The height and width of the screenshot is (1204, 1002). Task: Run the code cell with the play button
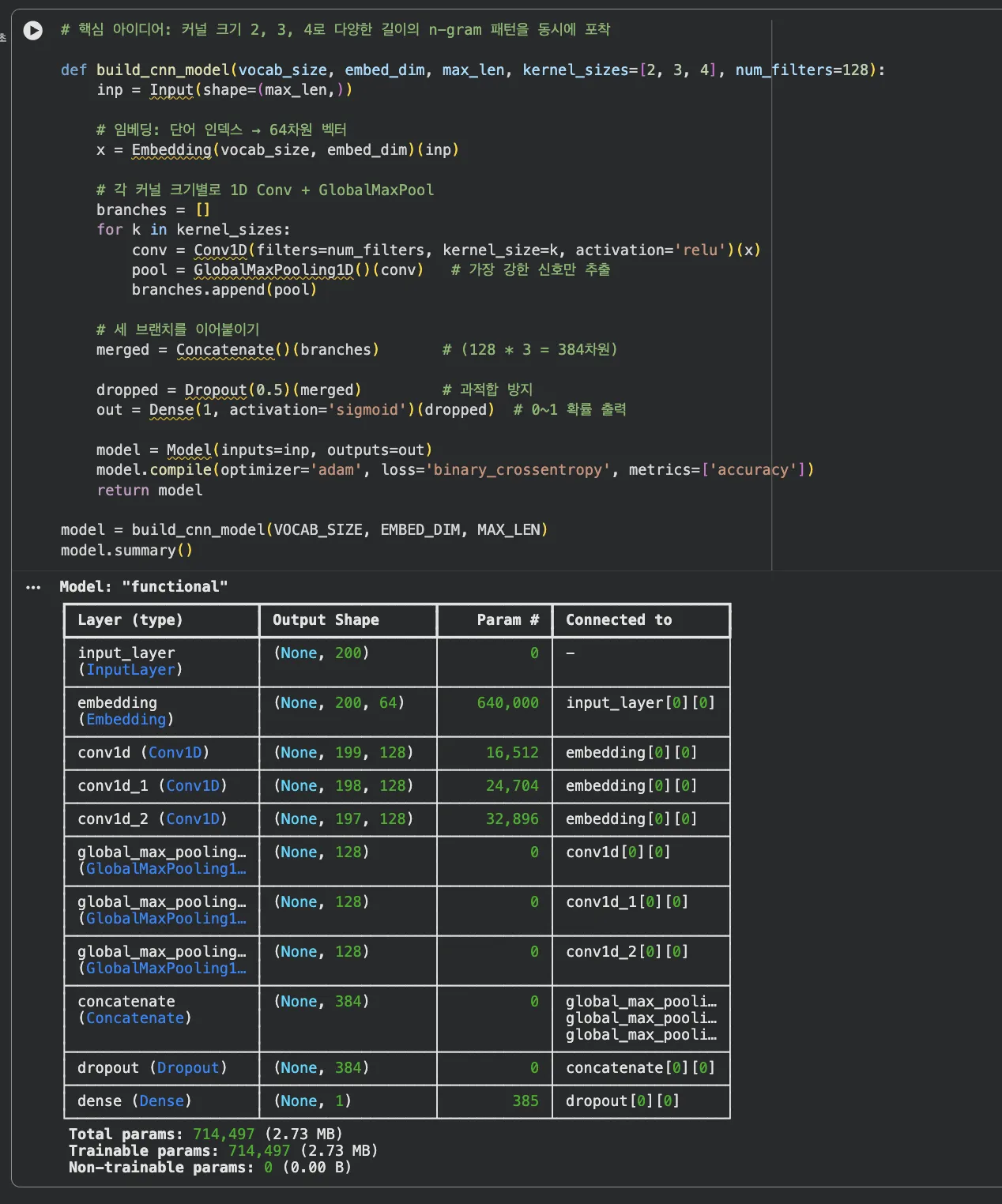pyautogui.click(x=32, y=31)
